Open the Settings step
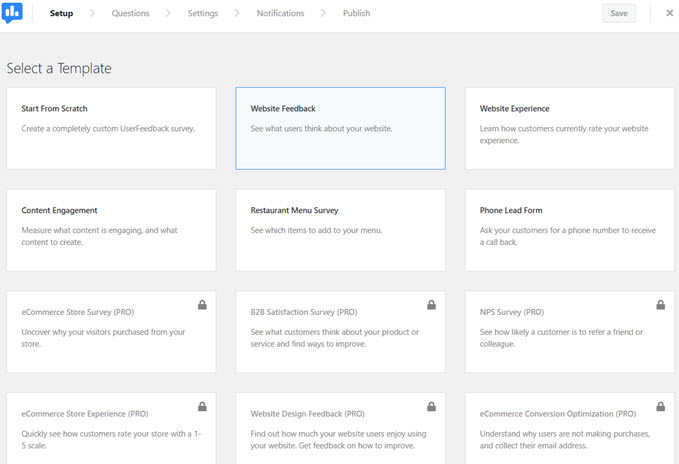Viewport: 679px width, 464px height. [203, 13]
